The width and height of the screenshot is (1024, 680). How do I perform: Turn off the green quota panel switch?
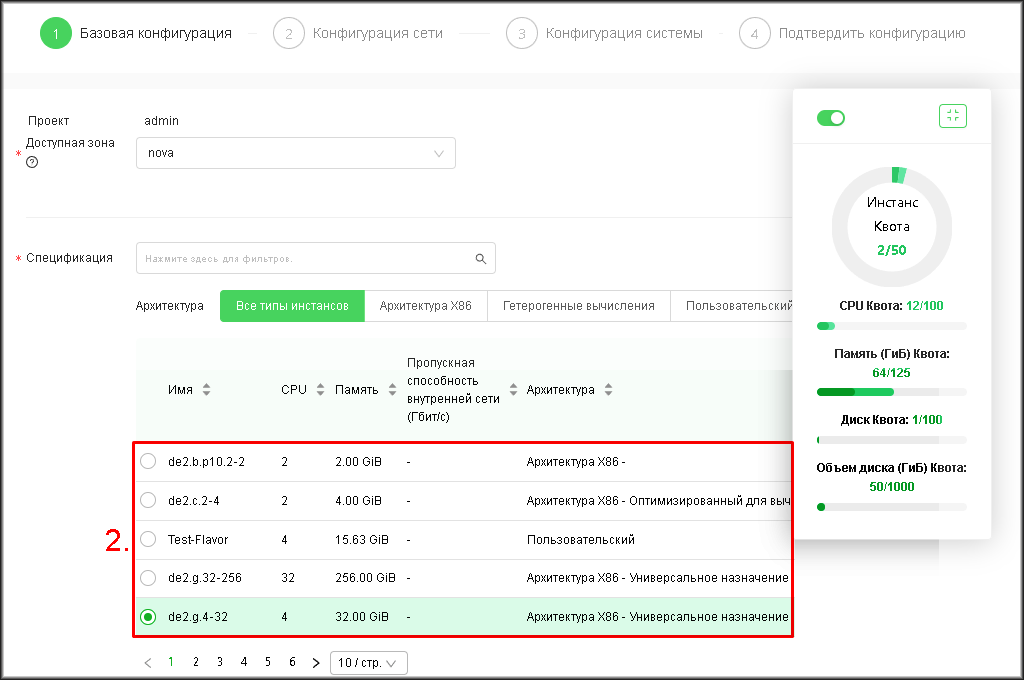point(831,118)
